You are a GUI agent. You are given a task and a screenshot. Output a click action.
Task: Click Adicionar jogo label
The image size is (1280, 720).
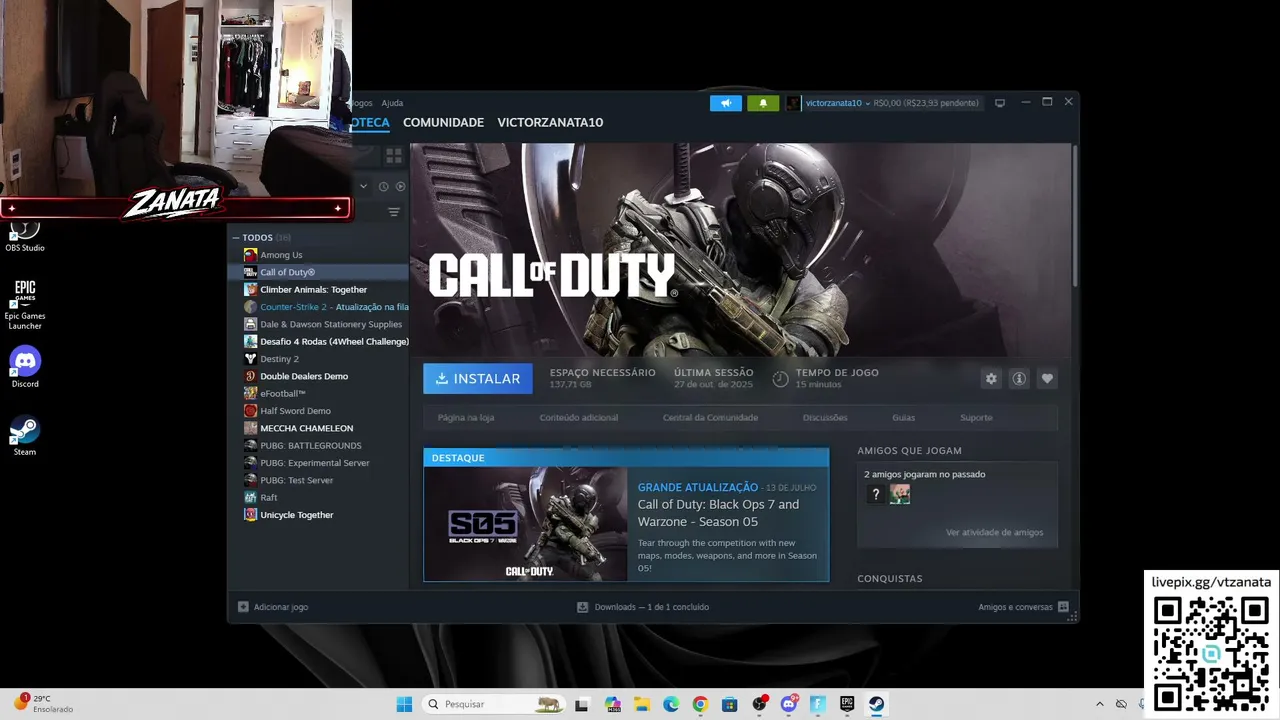[281, 607]
